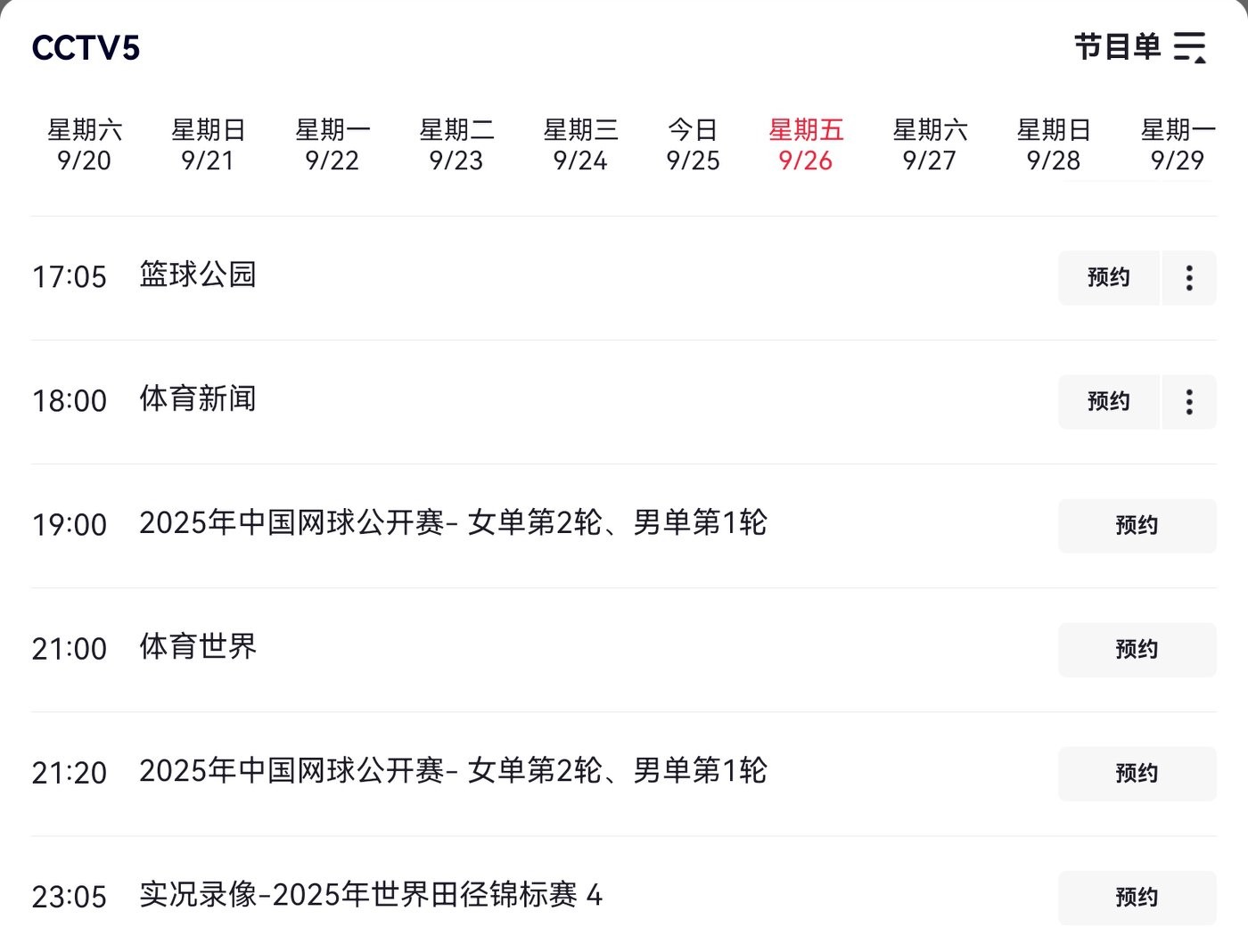
Task: Reserve the 23:05 世界田径锦标赛 replay
Action: coord(1137,898)
